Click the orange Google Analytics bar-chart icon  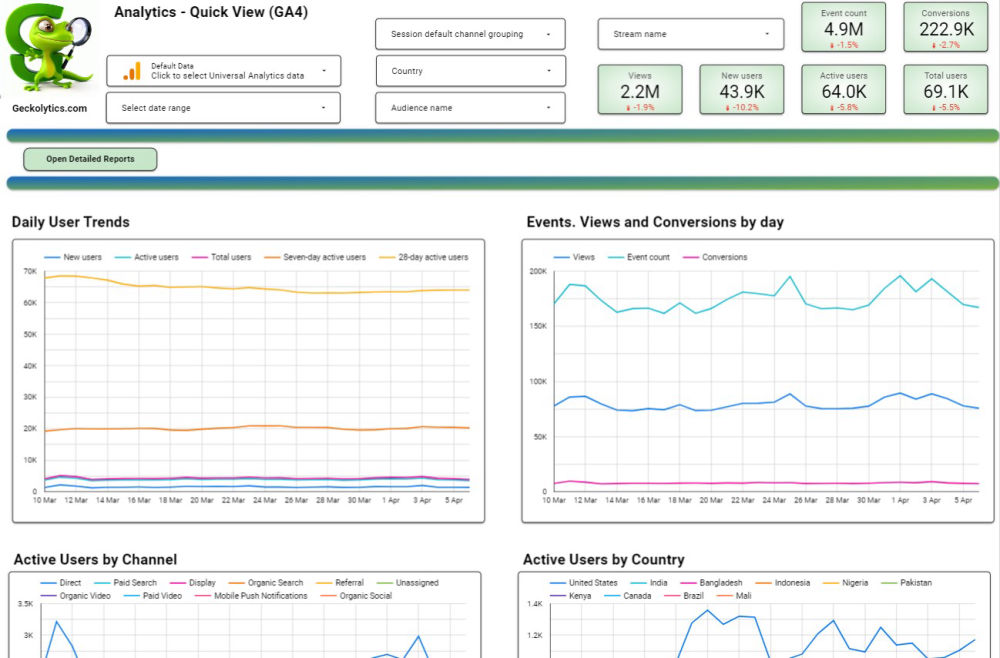click(131, 71)
